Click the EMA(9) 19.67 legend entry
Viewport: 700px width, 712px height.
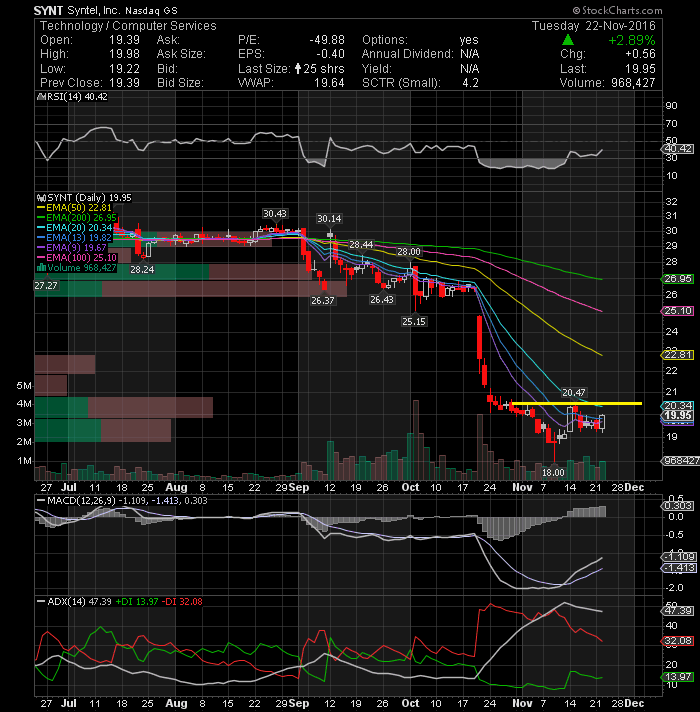[71, 247]
